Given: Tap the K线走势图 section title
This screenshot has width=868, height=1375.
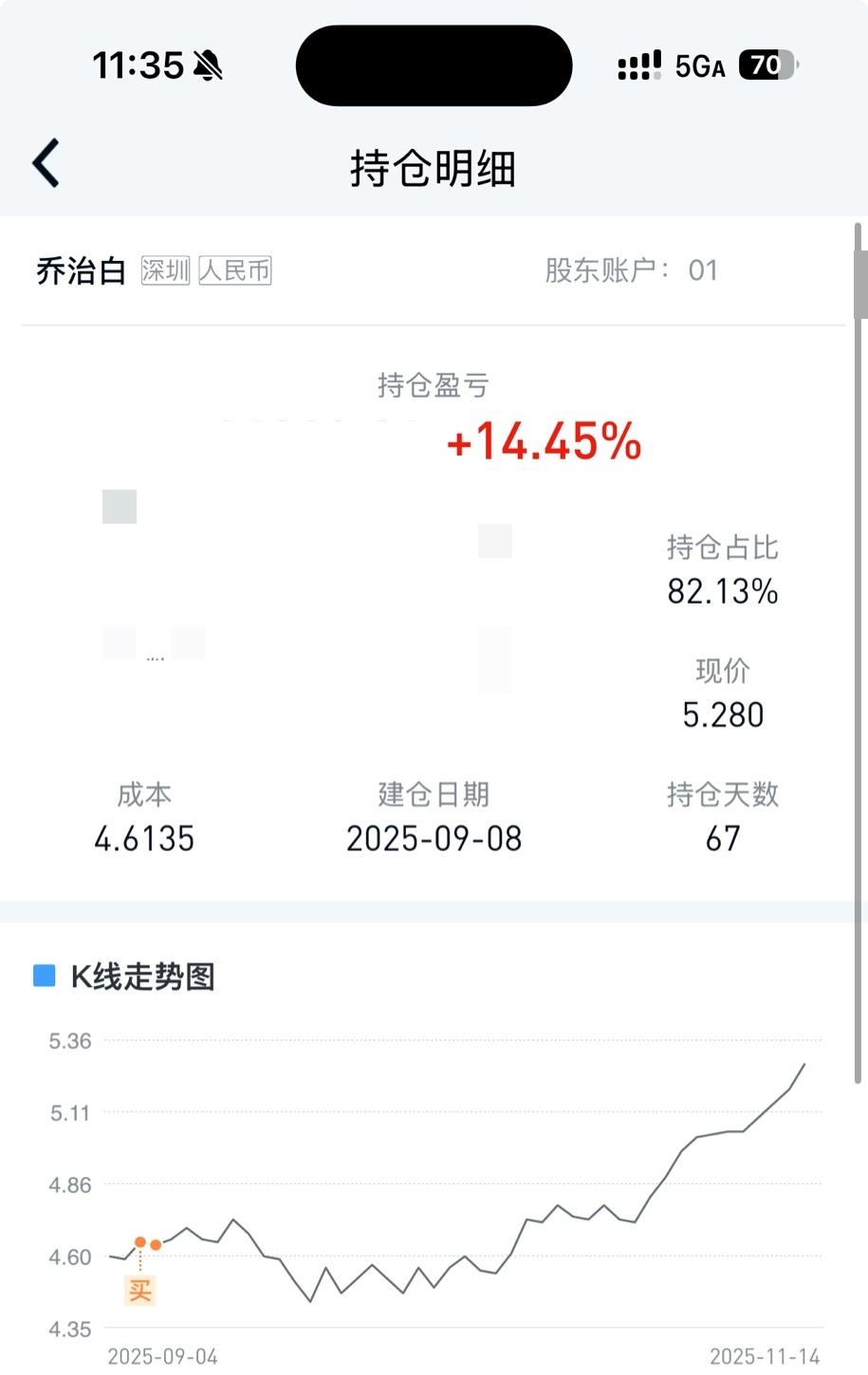Looking at the screenshot, I should (143, 976).
